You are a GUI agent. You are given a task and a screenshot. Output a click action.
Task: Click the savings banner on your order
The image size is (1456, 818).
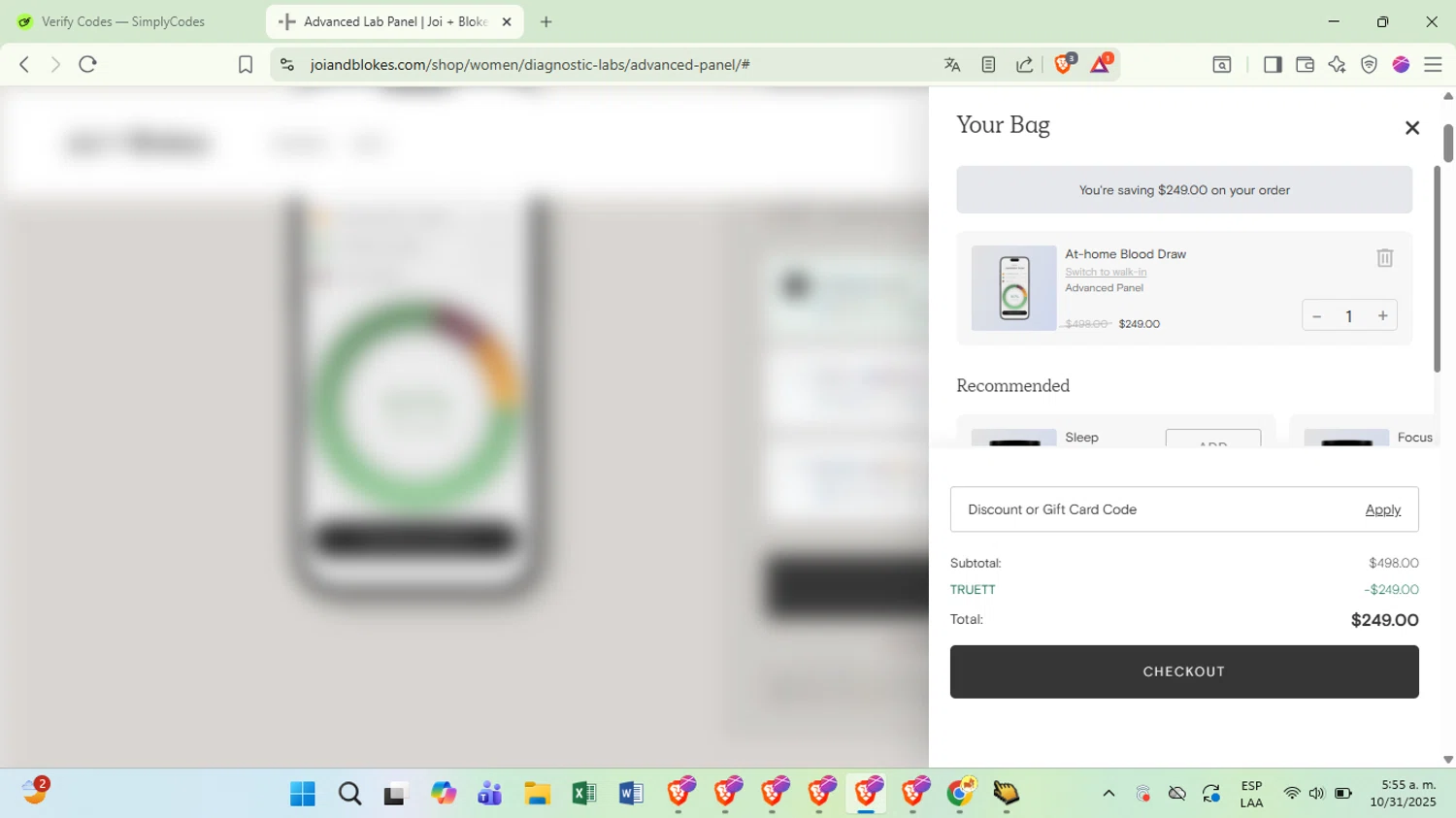(x=1184, y=190)
